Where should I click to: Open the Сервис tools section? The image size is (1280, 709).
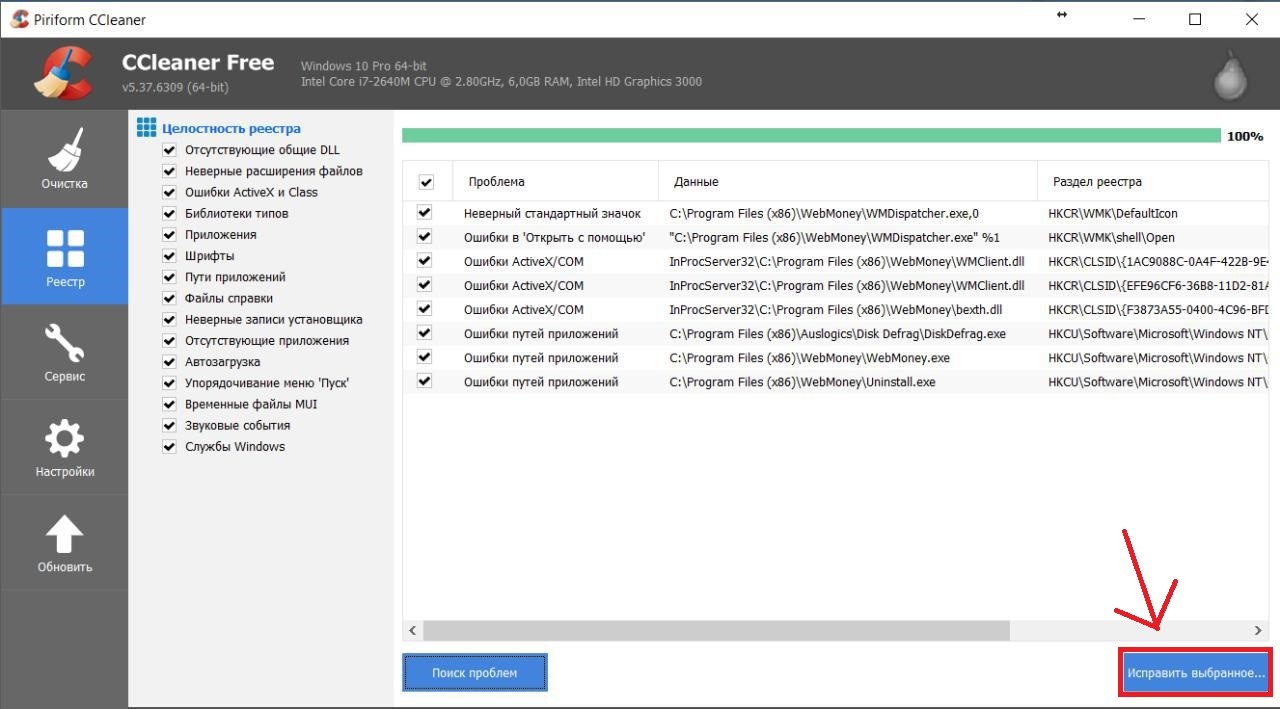tap(64, 352)
